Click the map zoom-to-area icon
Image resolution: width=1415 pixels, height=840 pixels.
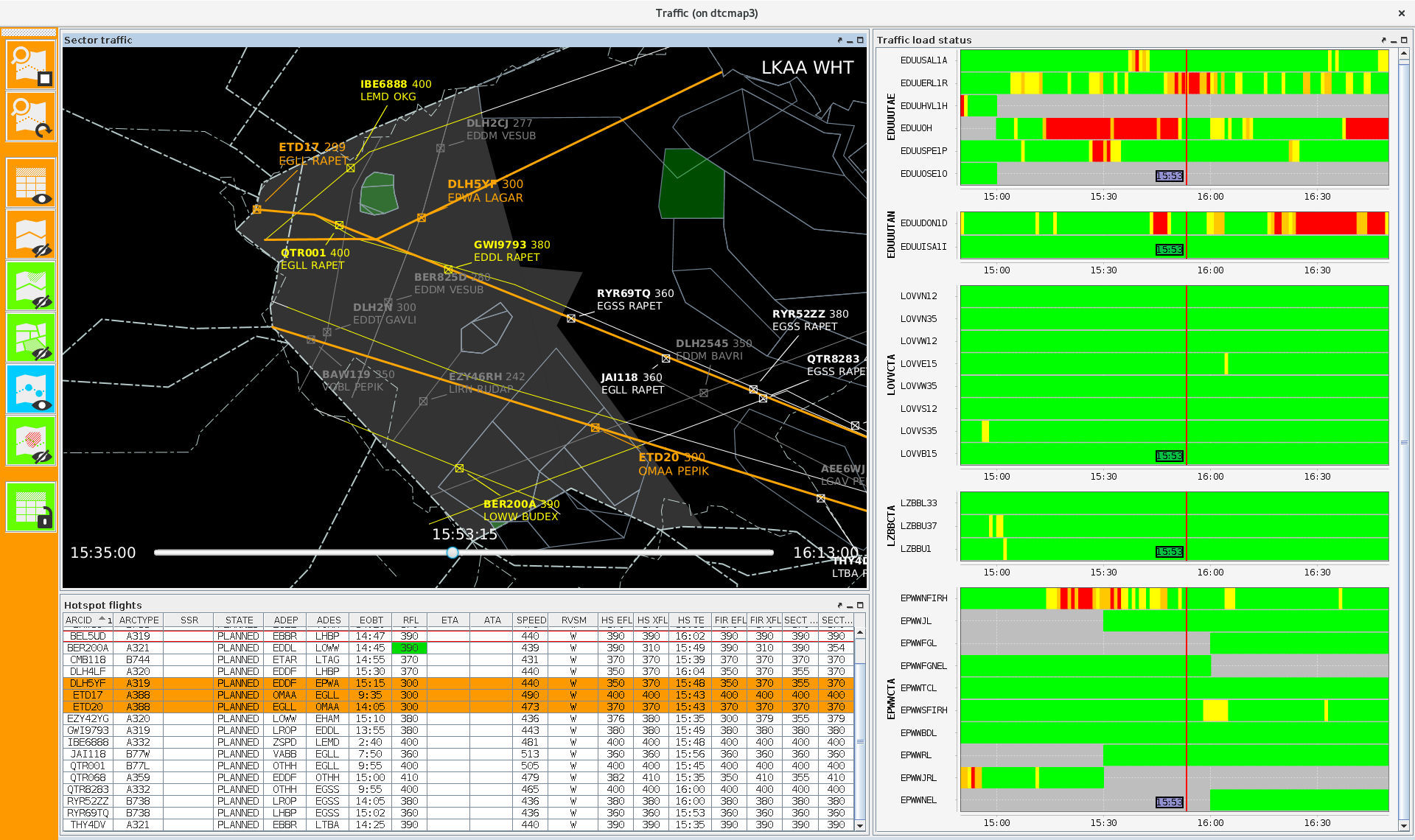click(x=30, y=66)
